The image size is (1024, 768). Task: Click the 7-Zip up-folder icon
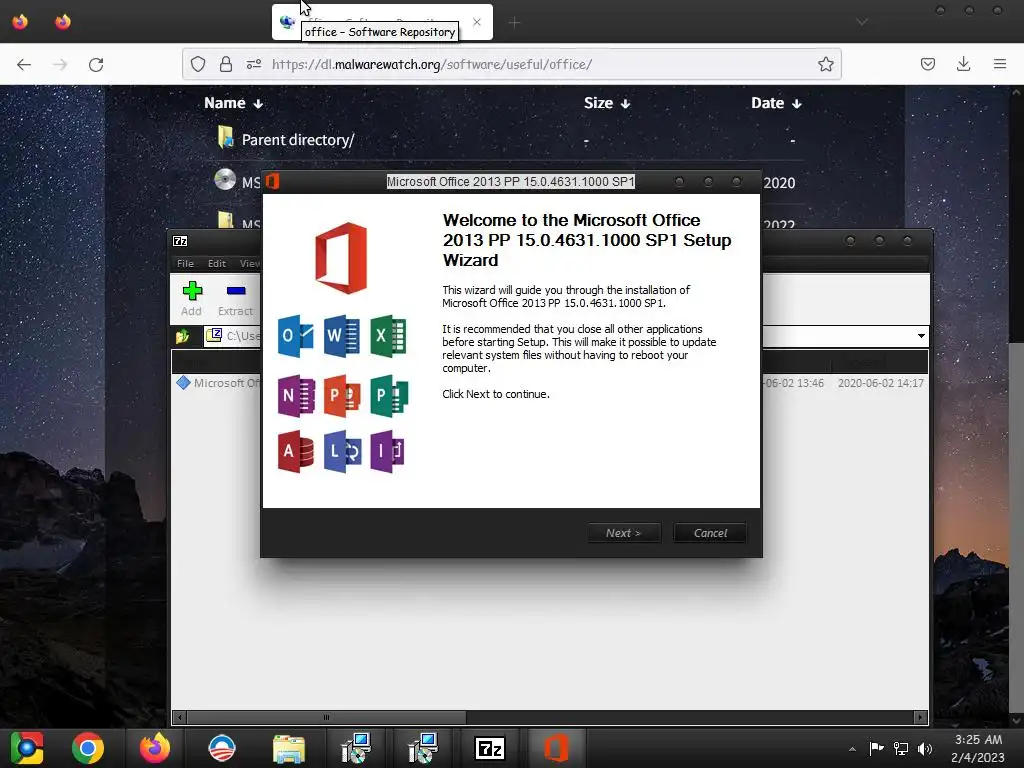(182, 336)
